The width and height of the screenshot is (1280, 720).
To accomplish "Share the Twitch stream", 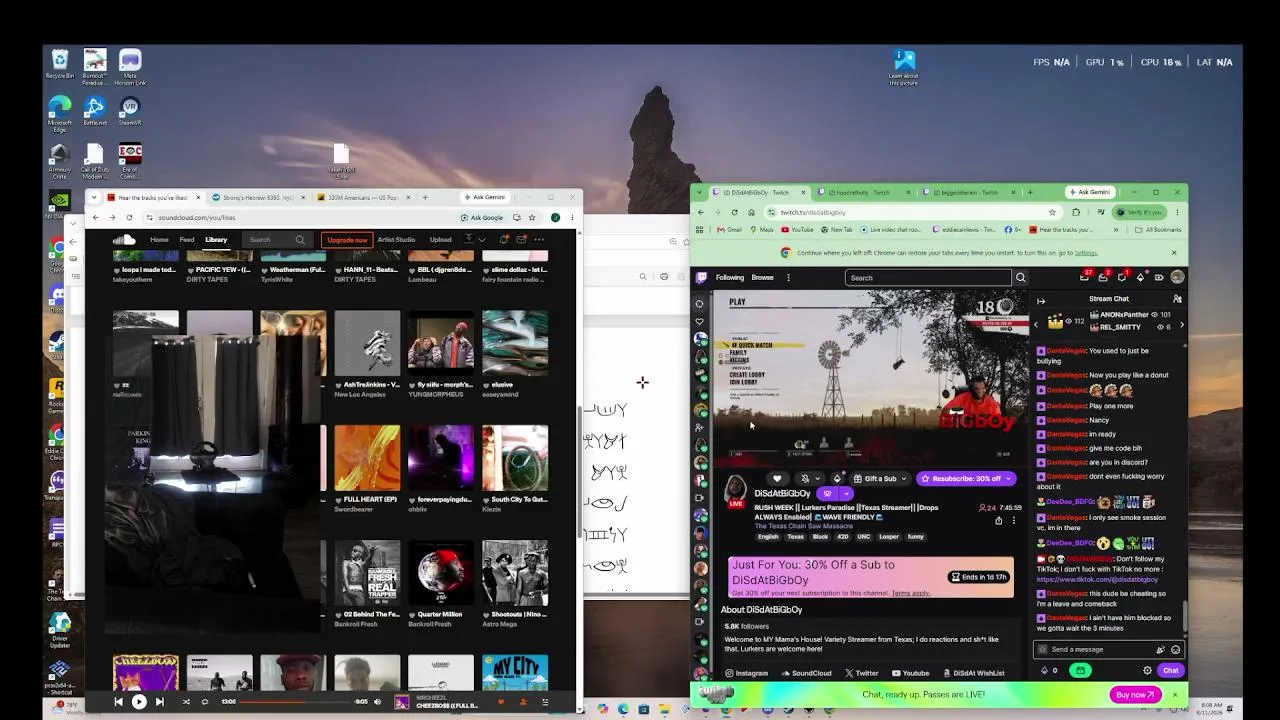I will coord(998,521).
